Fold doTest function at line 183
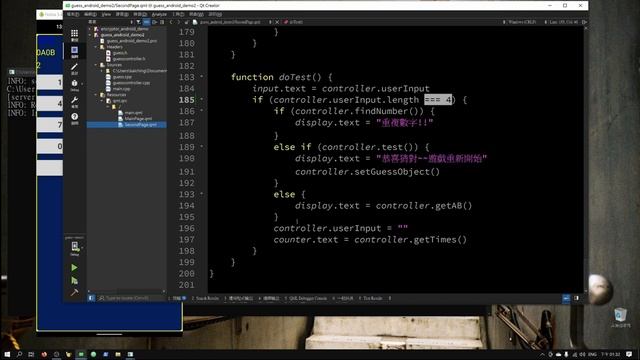This screenshot has height=360, width=640. [x=202, y=77]
